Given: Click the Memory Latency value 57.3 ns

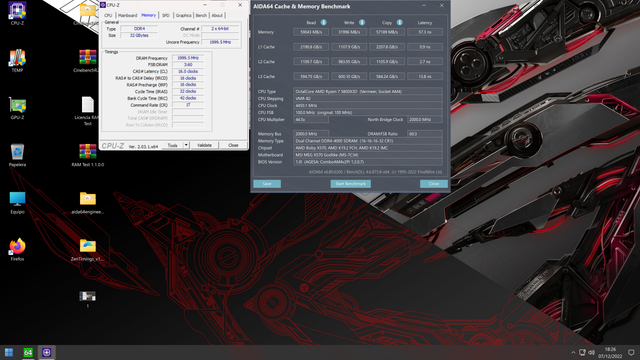Looking at the screenshot, I should 425,32.
